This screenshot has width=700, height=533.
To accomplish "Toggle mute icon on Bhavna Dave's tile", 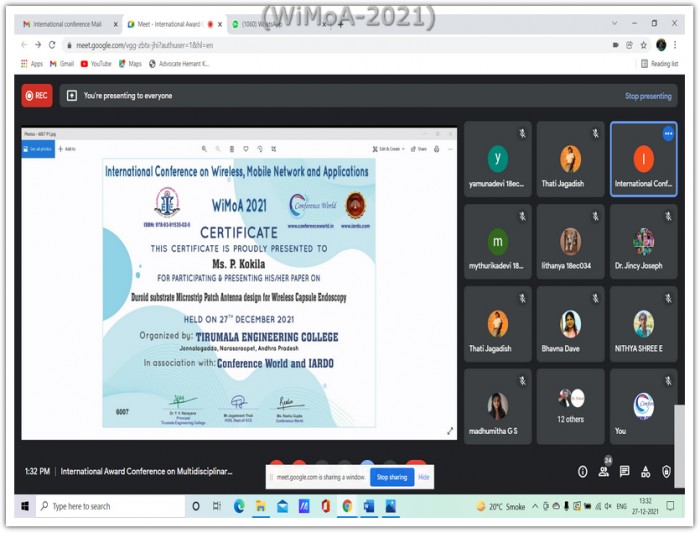I will pos(595,298).
